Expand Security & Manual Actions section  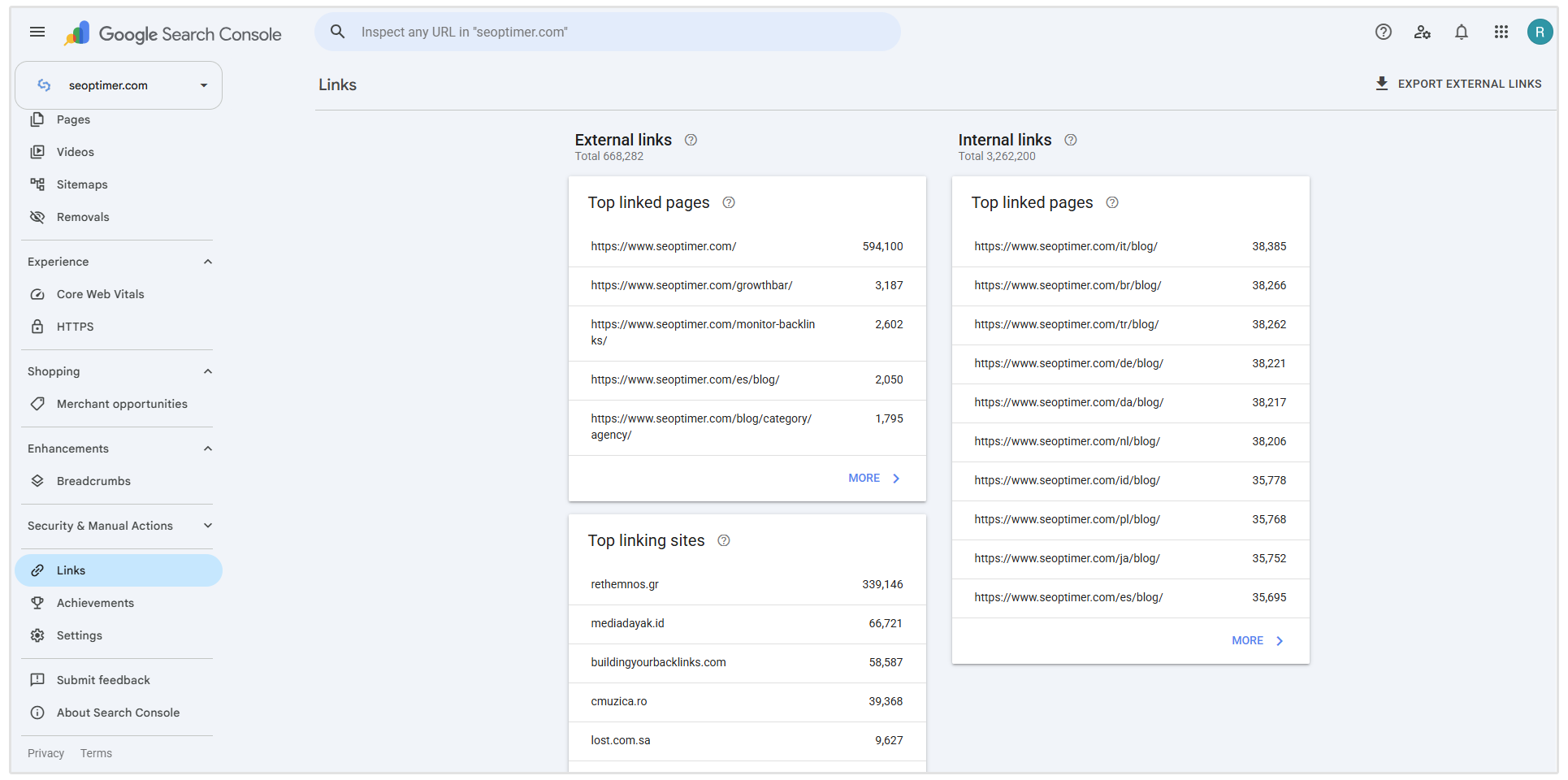208,526
